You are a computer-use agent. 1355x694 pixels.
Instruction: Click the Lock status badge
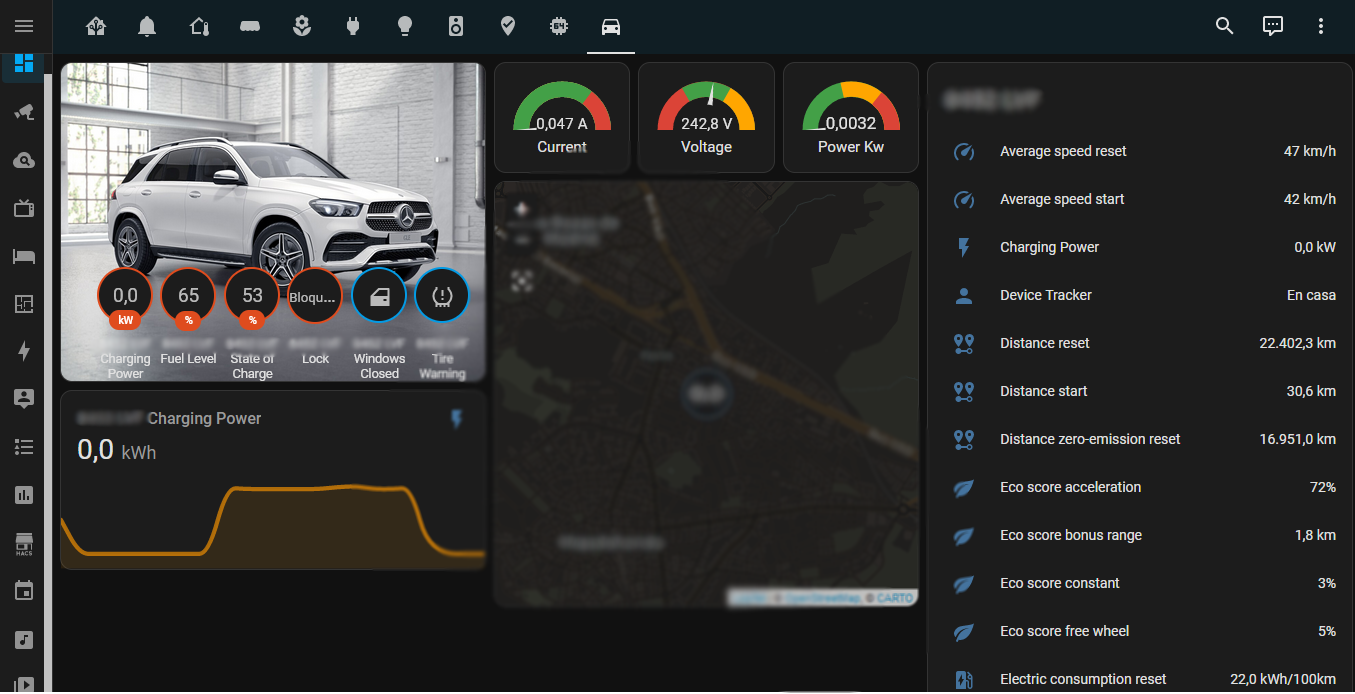coord(315,297)
